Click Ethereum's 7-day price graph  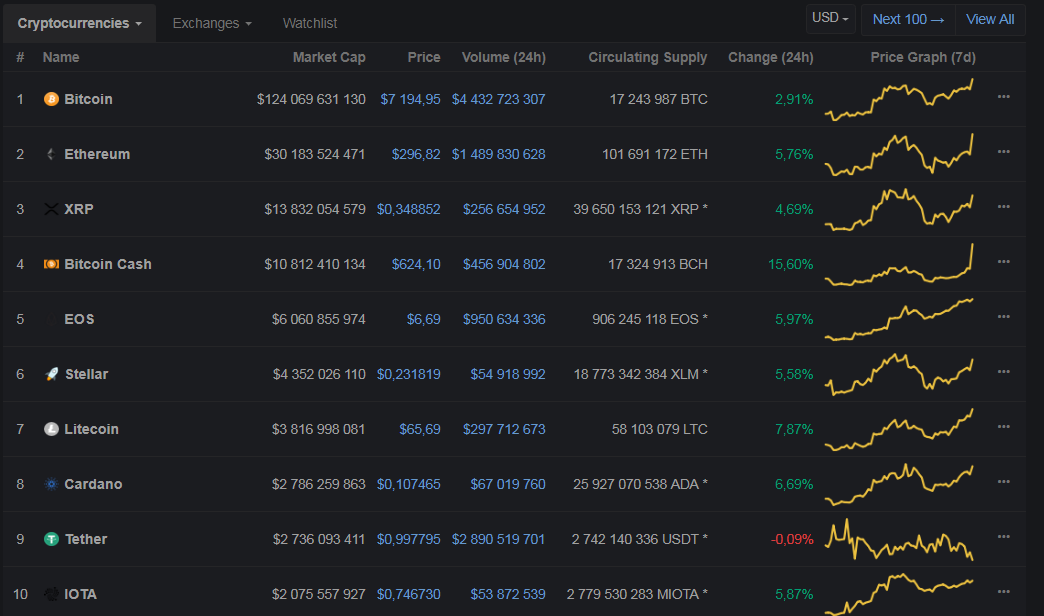click(x=899, y=154)
